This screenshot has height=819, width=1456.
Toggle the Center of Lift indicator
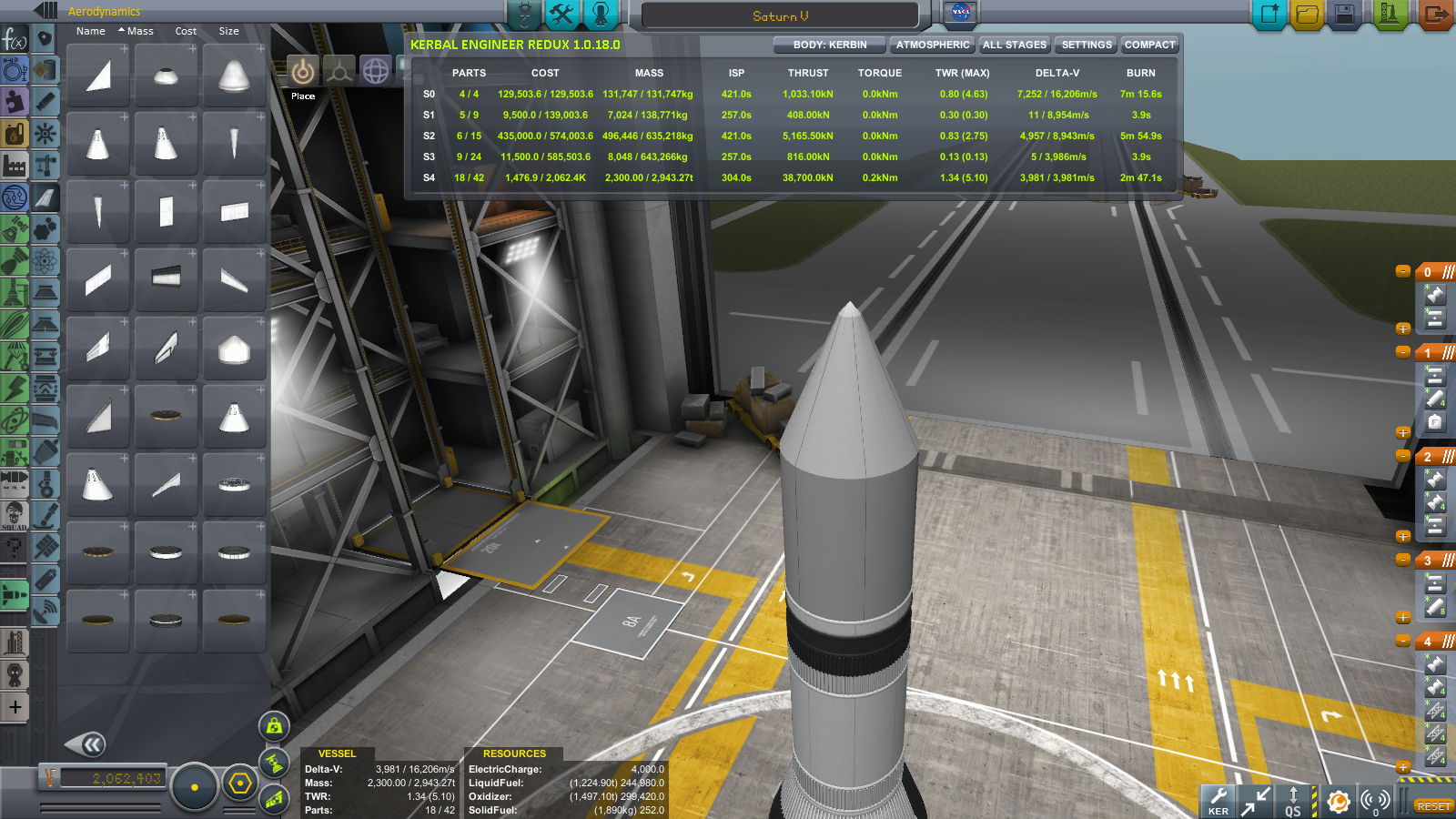(274, 800)
